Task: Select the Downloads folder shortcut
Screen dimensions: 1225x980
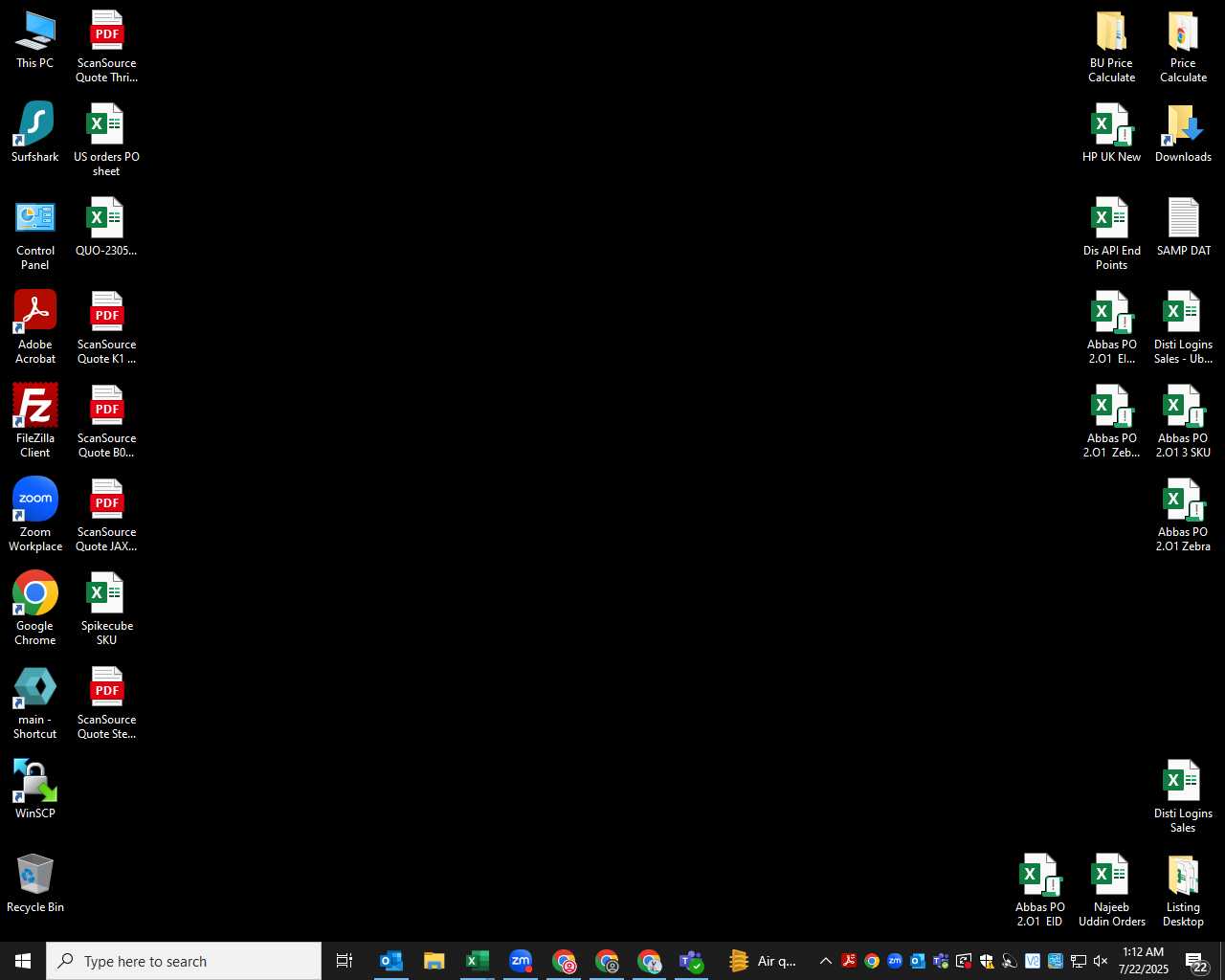Action: [1183, 133]
